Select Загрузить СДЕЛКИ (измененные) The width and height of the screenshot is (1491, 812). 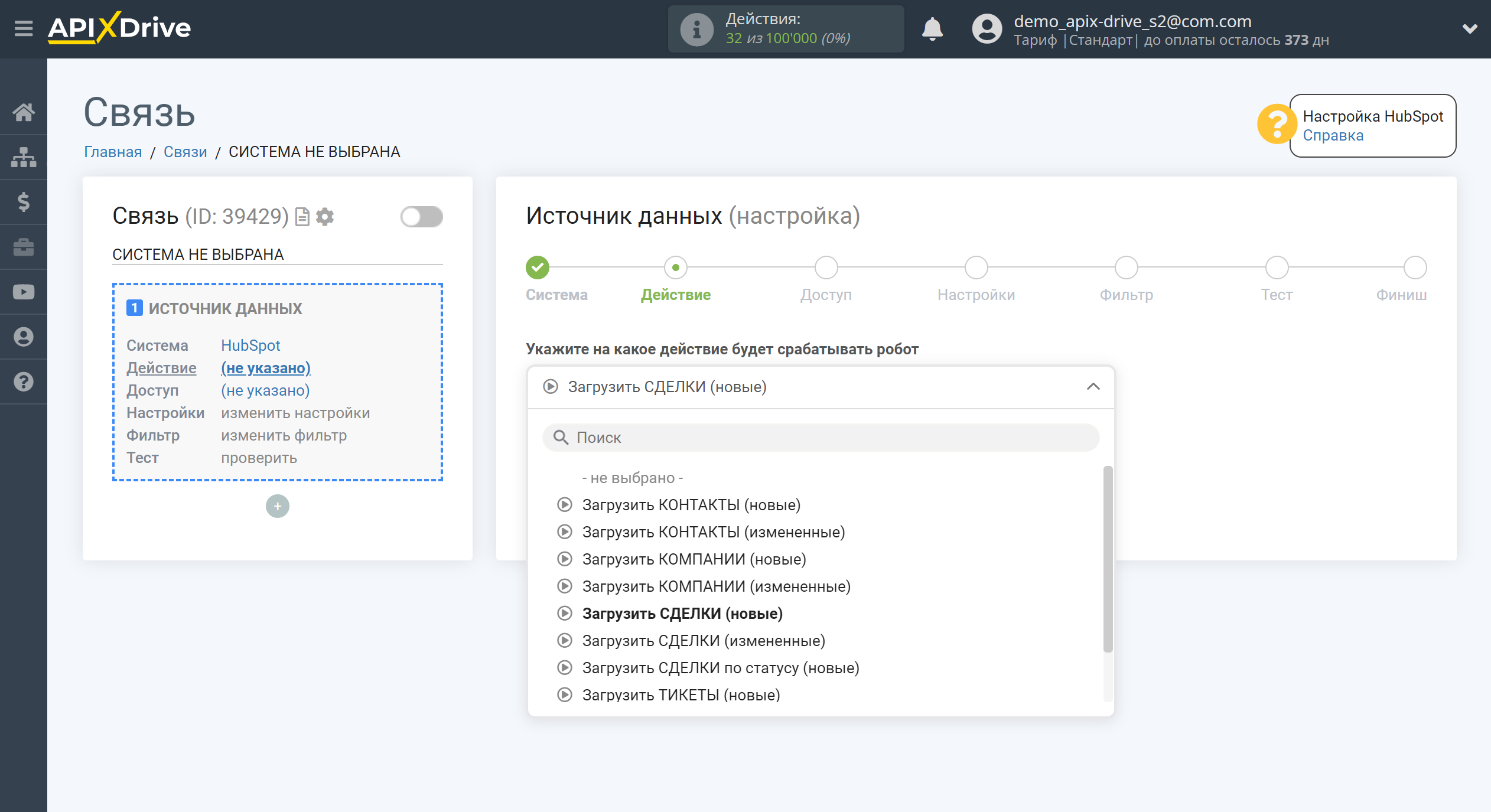point(704,641)
